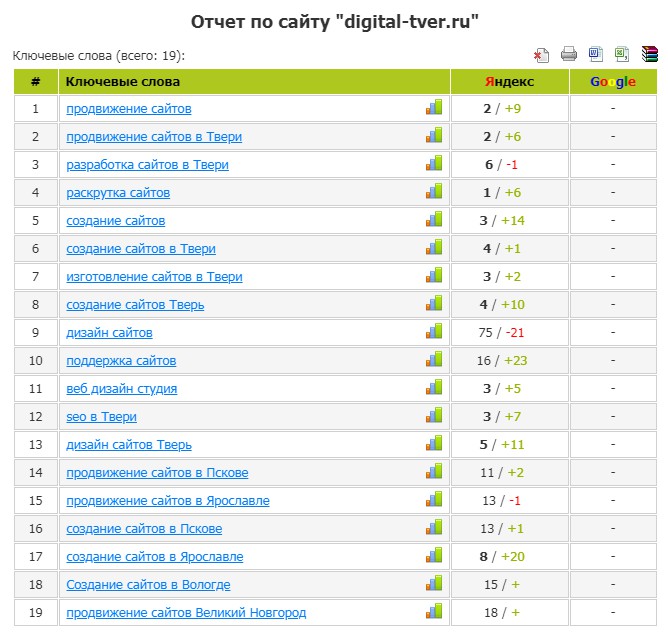The height and width of the screenshot is (636, 668).
Task: Select the Yandex value '2 / +9'
Action: pos(502,109)
